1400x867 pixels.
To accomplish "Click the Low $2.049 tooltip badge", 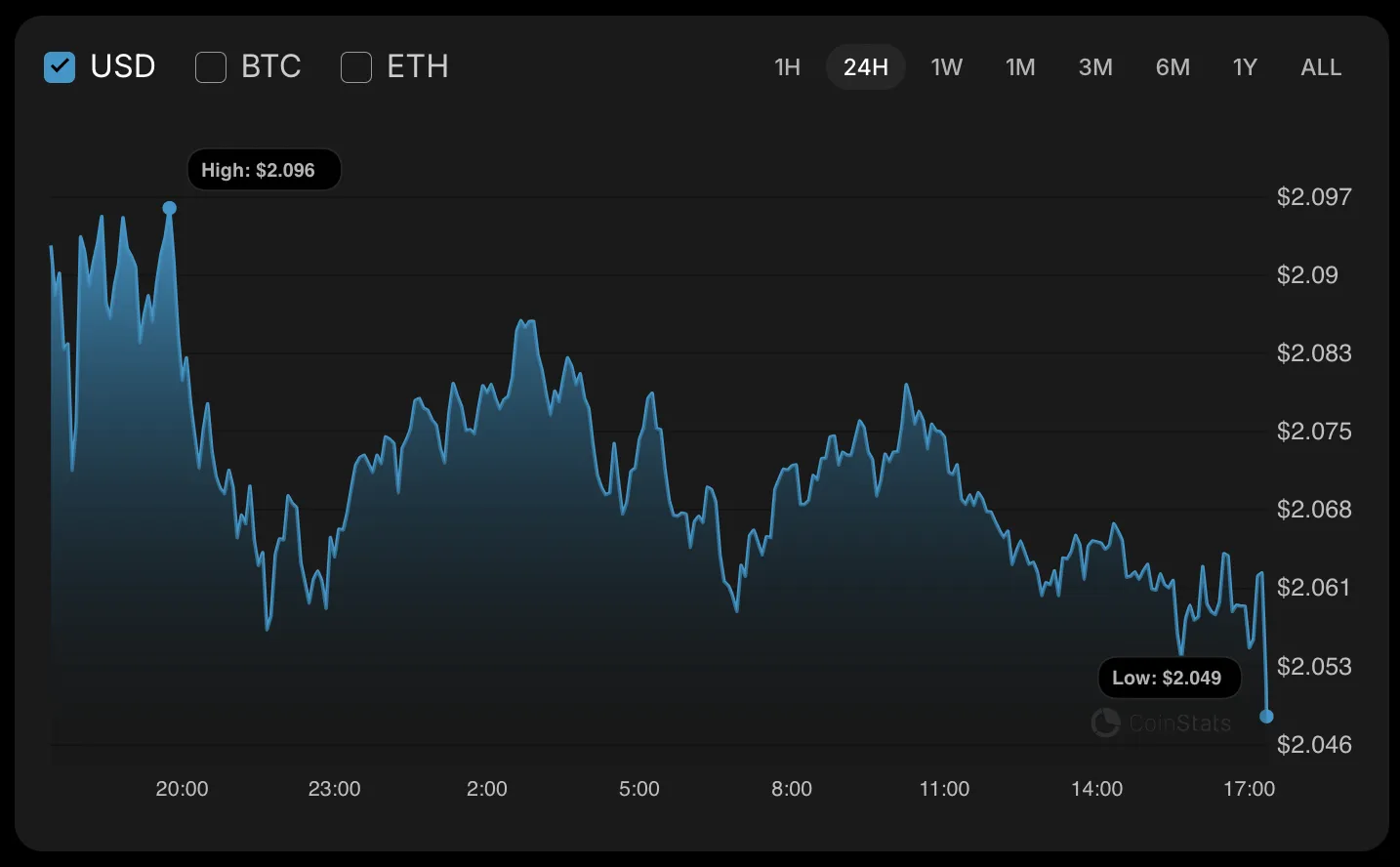I will 1169,677.
